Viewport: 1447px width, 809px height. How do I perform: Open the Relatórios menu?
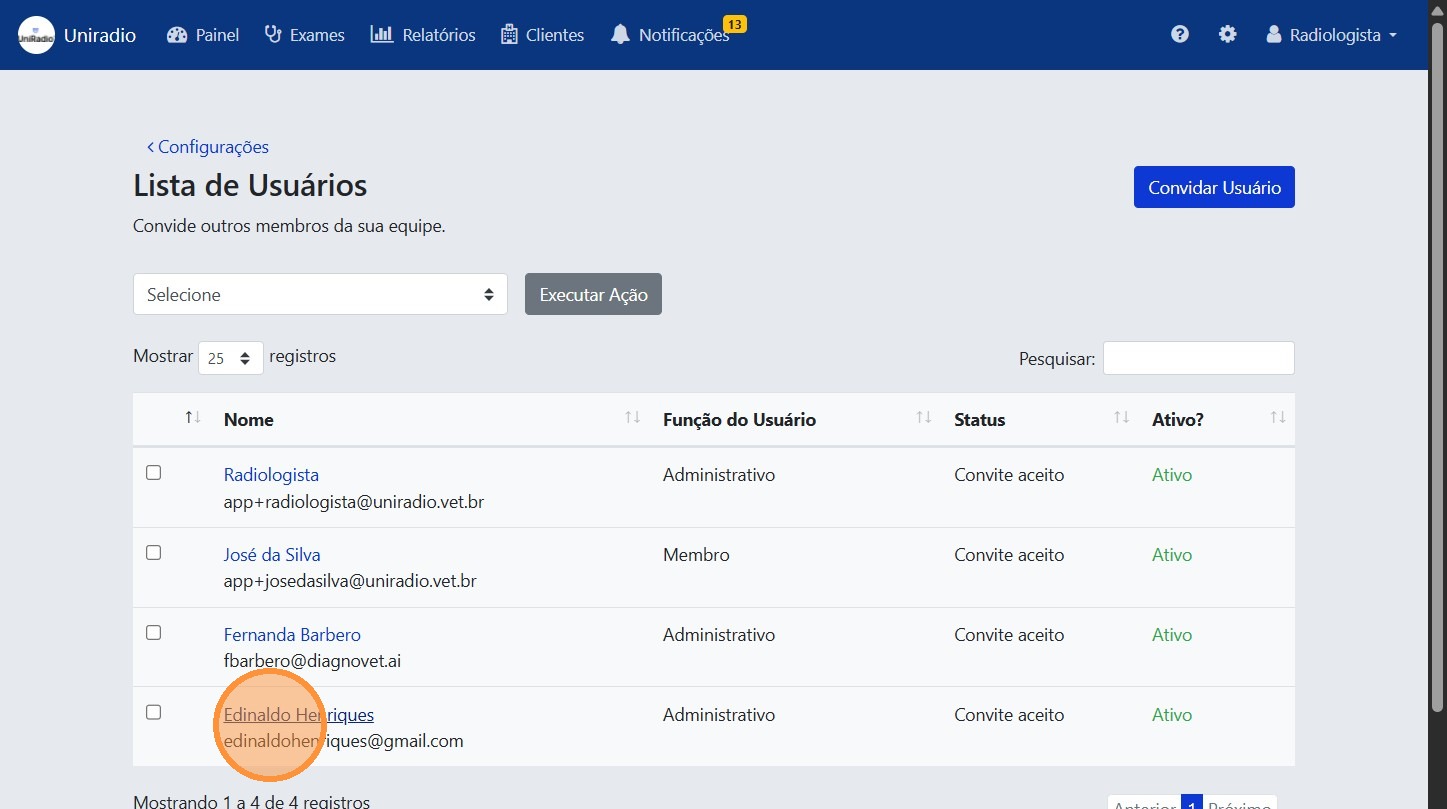423,35
